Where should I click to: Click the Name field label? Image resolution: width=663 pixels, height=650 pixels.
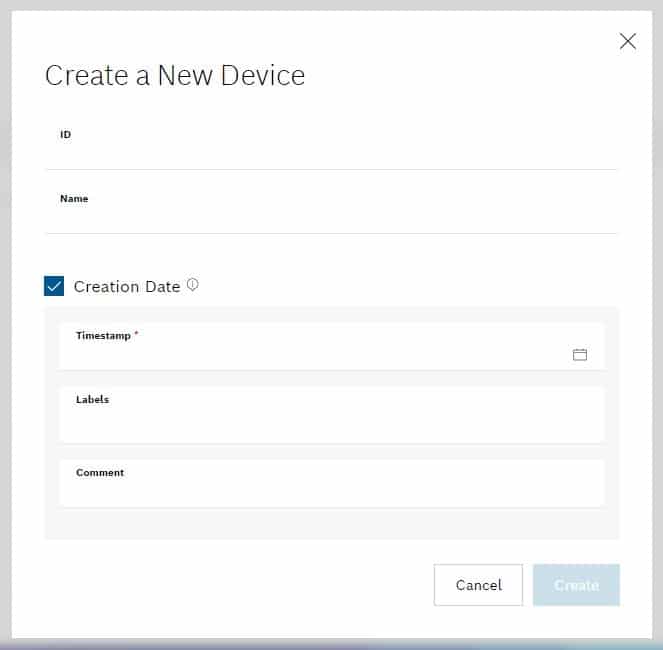click(74, 198)
